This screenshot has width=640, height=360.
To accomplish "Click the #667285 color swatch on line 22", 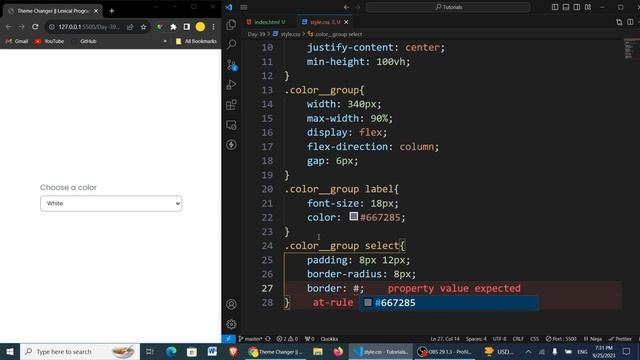I will [x=354, y=216].
